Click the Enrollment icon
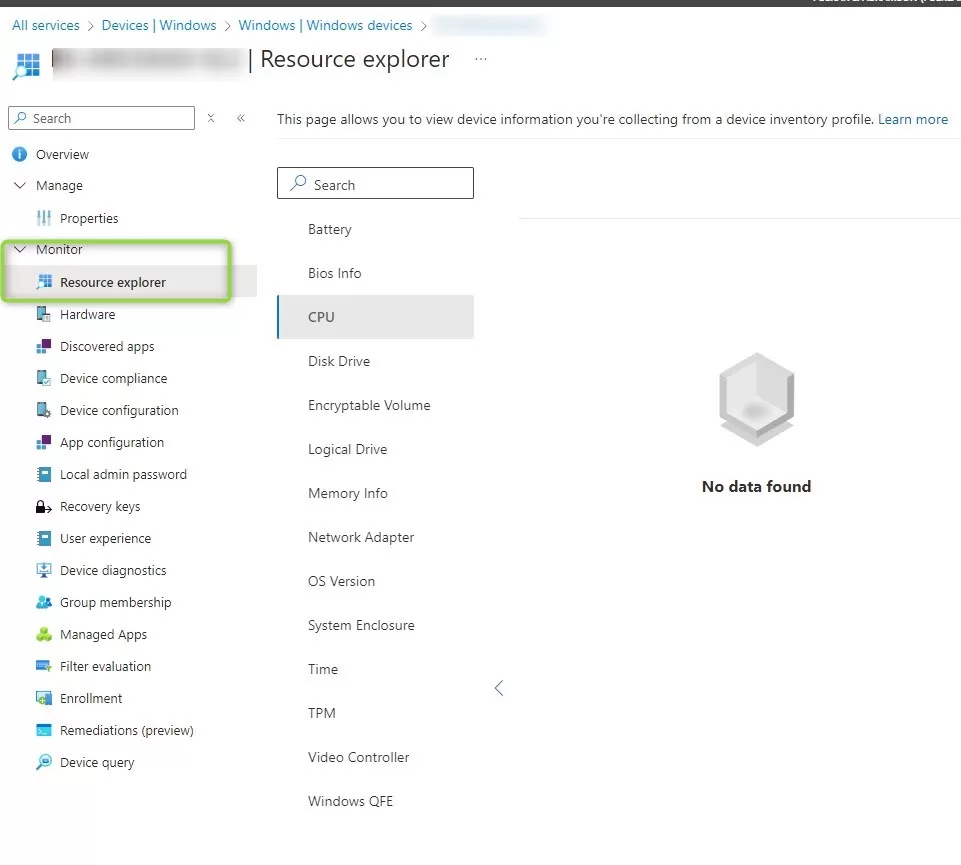 [44, 698]
